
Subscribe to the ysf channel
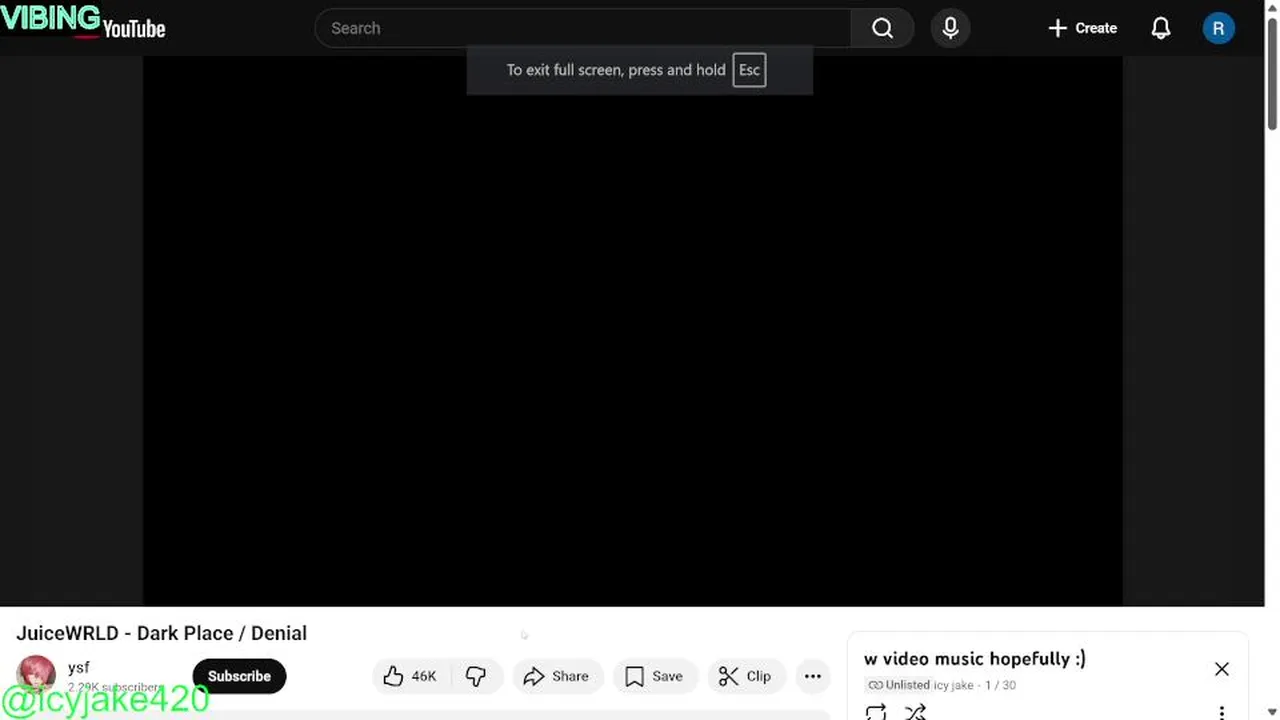(x=239, y=676)
